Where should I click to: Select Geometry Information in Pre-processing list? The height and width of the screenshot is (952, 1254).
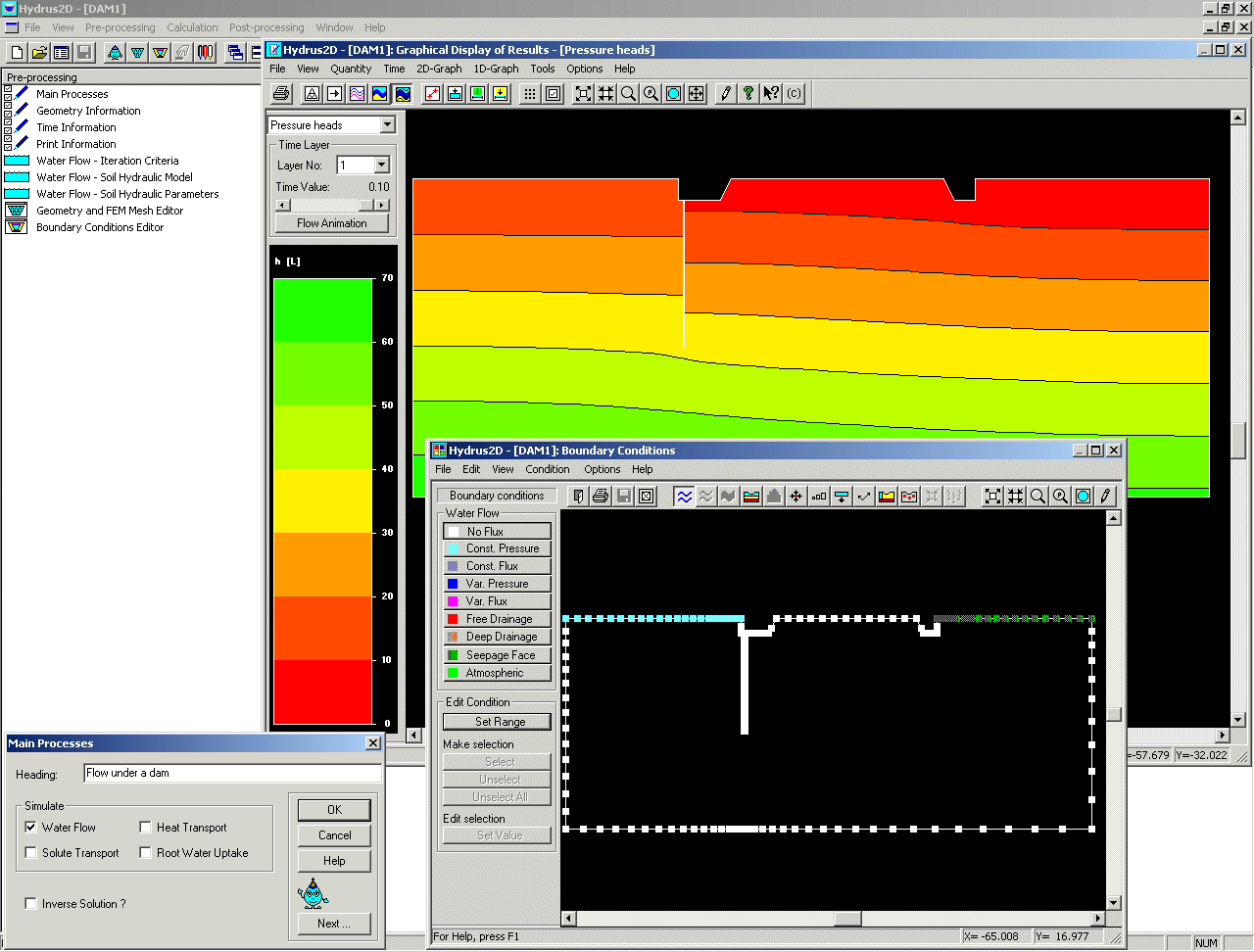88,111
